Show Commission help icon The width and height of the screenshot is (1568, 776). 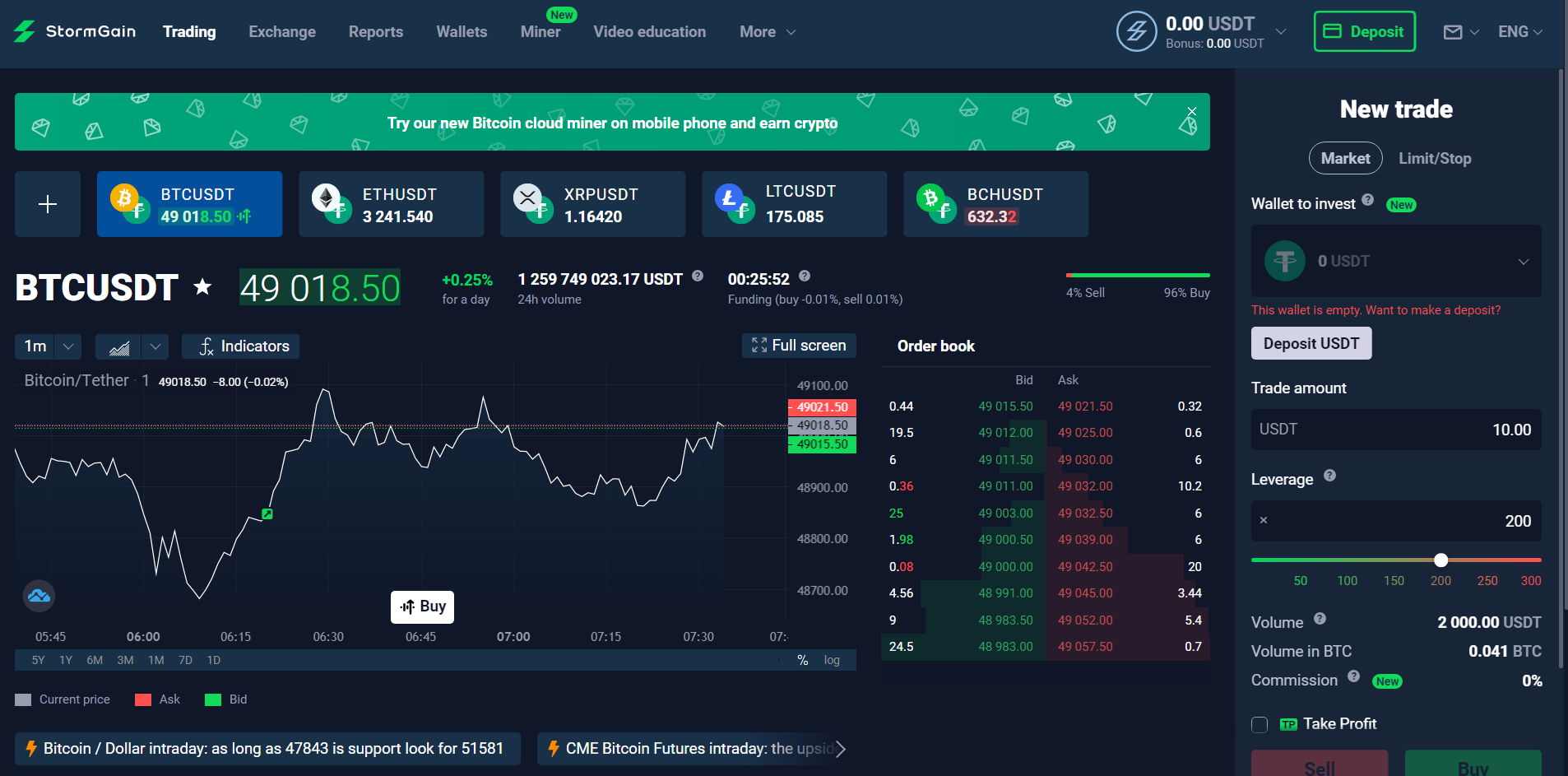pyautogui.click(x=1354, y=676)
